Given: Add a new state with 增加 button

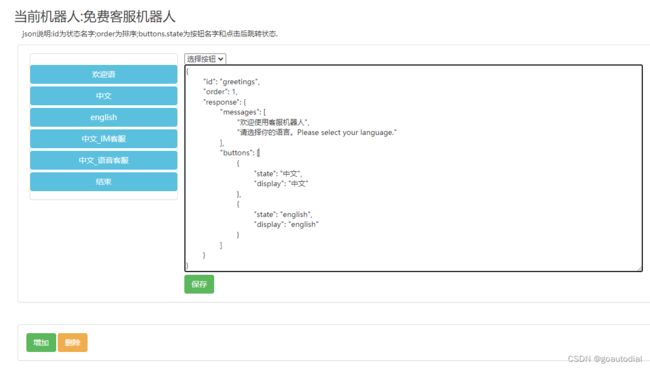Looking at the screenshot, I should (x=41, y=342).
